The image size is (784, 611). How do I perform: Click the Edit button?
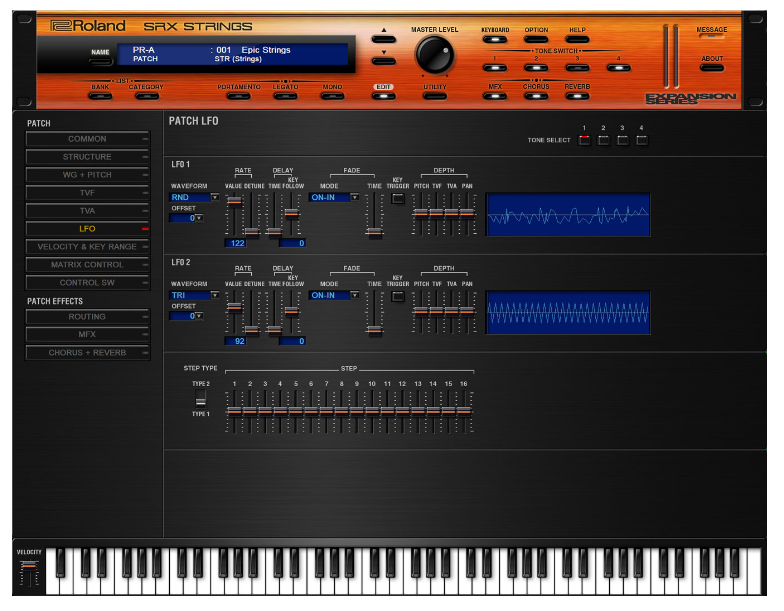coord(384,96)
